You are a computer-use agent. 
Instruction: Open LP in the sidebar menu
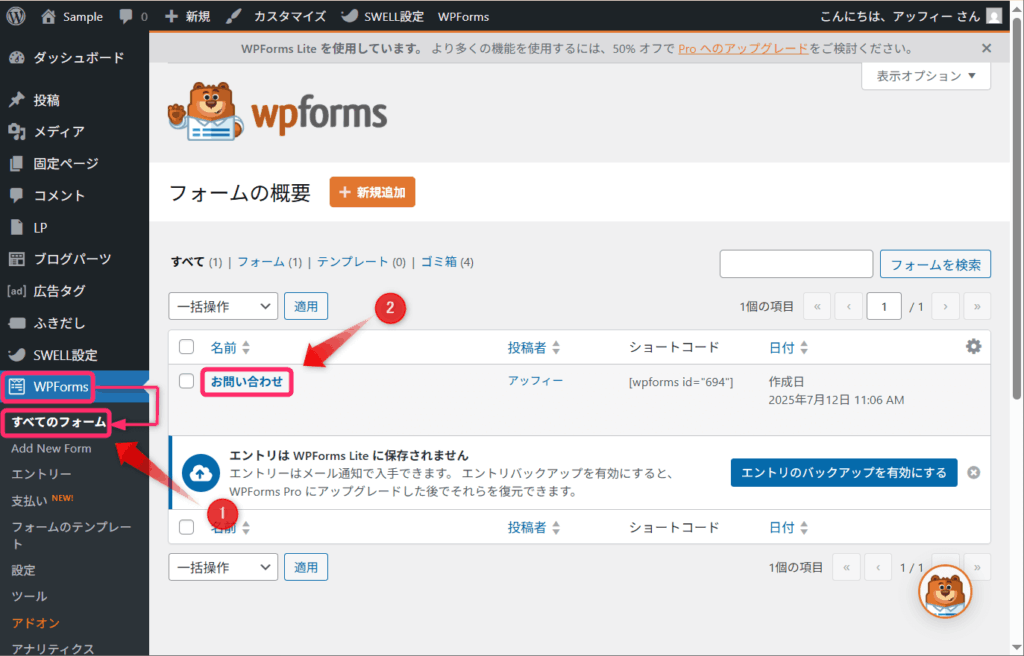[x=74, y=227]
